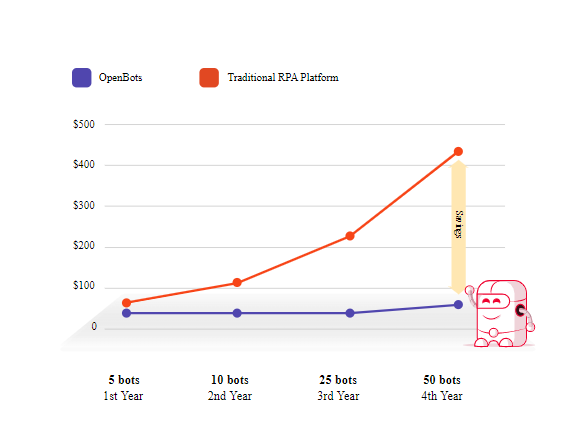
Task: Select Traditional RPA point for 3rd Year
Action: [350, 235]
